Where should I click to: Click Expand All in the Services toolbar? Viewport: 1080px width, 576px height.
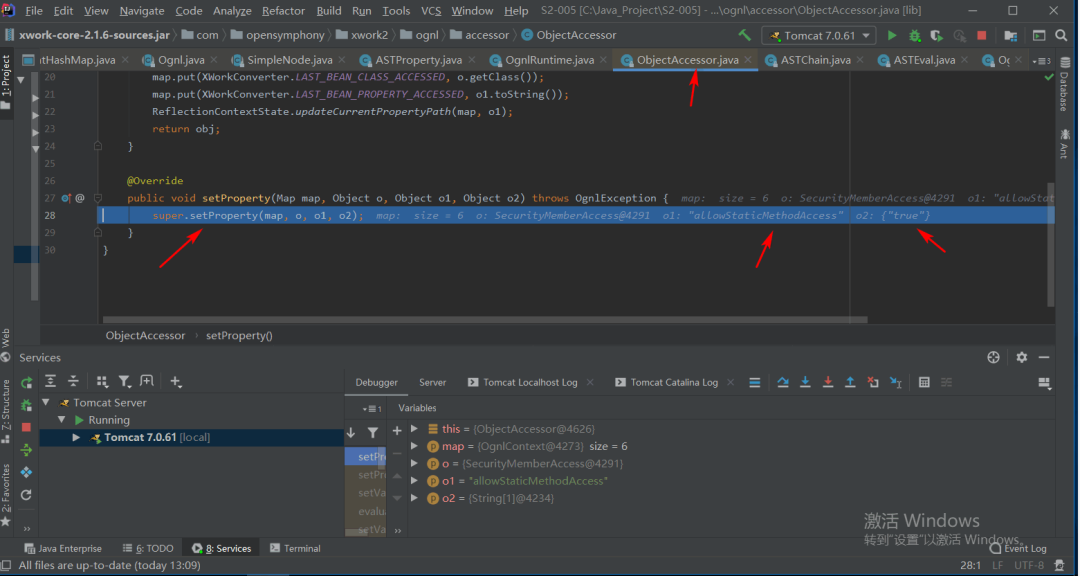tap(50, 381)
